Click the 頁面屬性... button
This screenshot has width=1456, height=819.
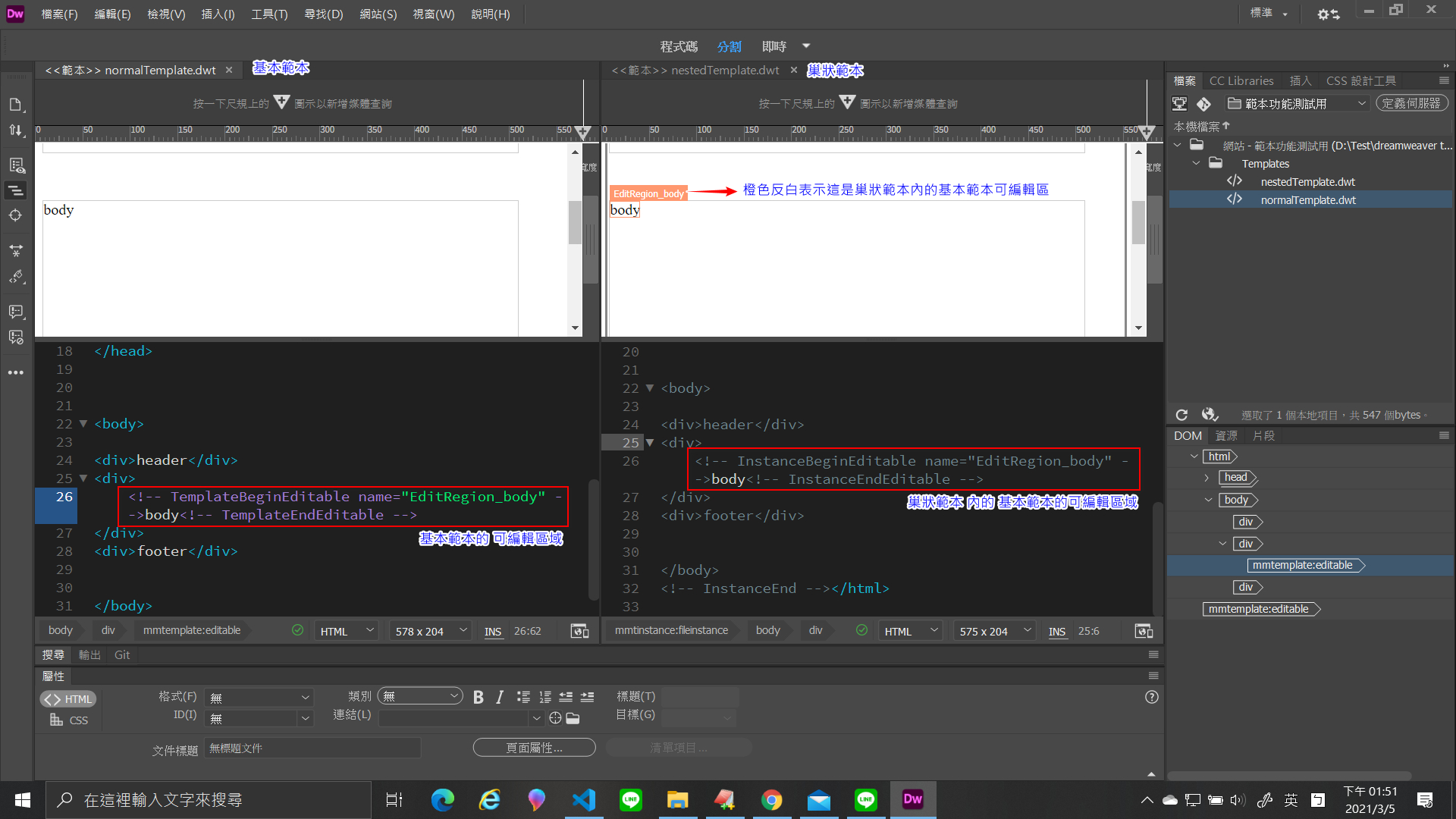click(534, 748)
